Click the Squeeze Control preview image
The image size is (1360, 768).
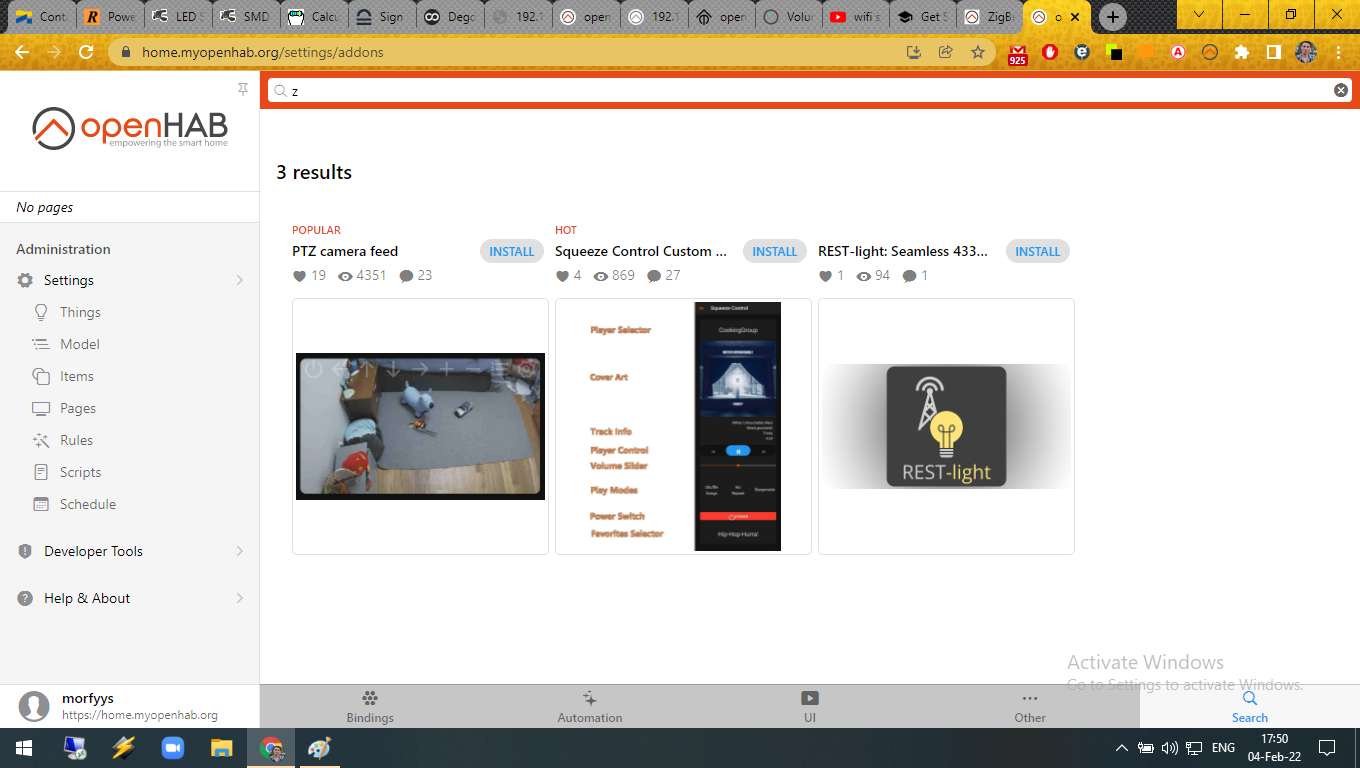coord(683,426)
